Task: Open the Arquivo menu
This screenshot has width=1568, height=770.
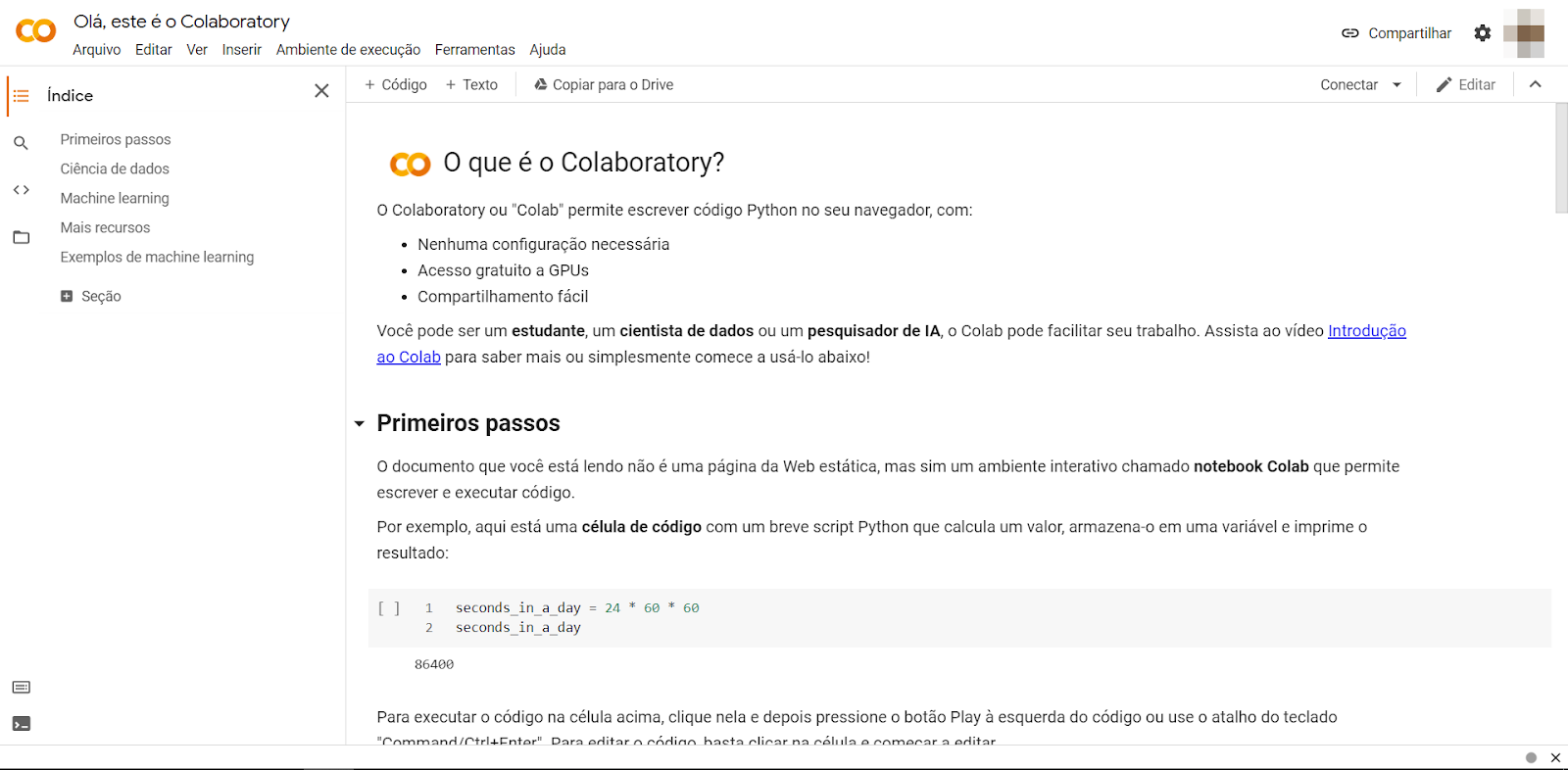Action: (97, 50)
